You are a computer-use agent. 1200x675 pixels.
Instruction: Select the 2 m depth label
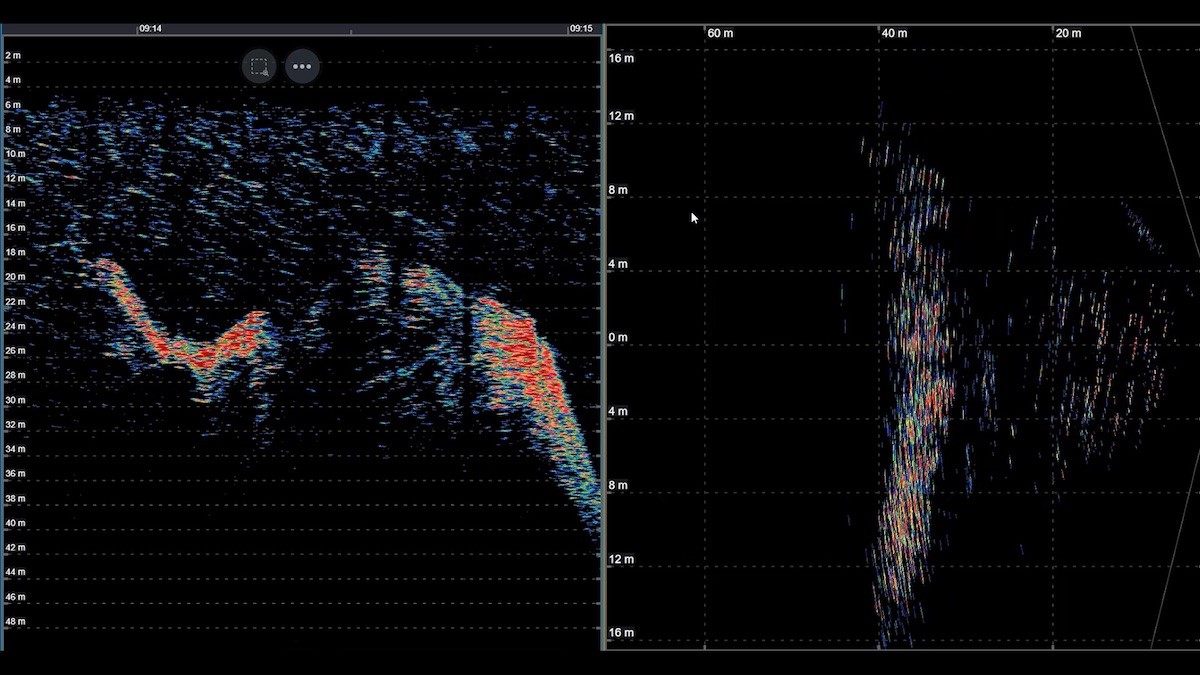[x=13, y=55]
